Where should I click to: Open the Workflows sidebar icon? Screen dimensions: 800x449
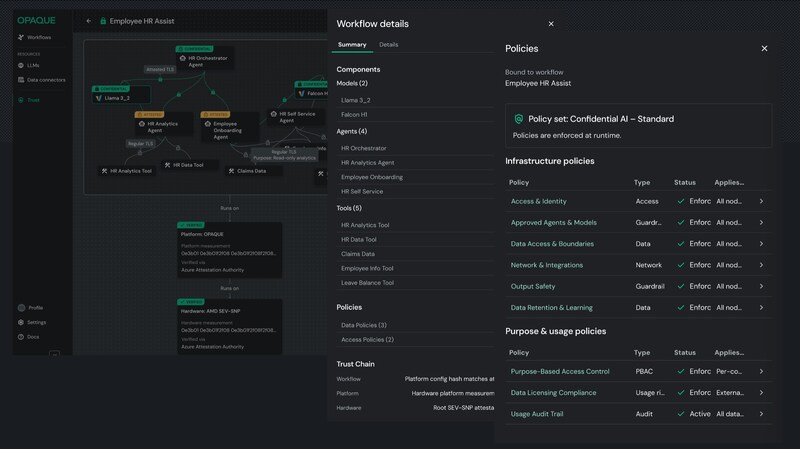pyautogui.click(x=21, y=37)
